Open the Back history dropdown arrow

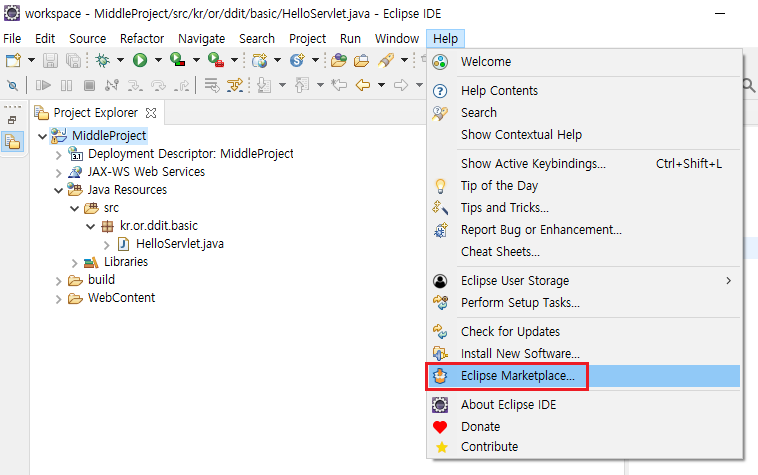point(381,86)
